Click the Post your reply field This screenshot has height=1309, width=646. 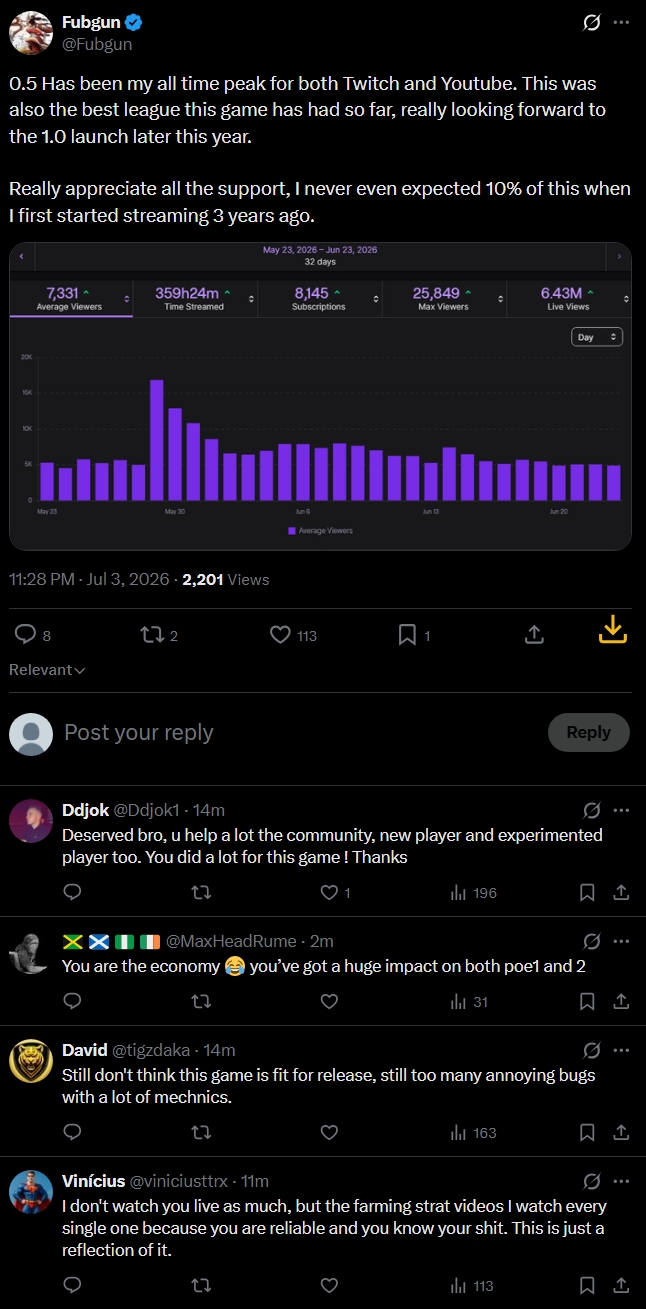(x=300, y=732)
